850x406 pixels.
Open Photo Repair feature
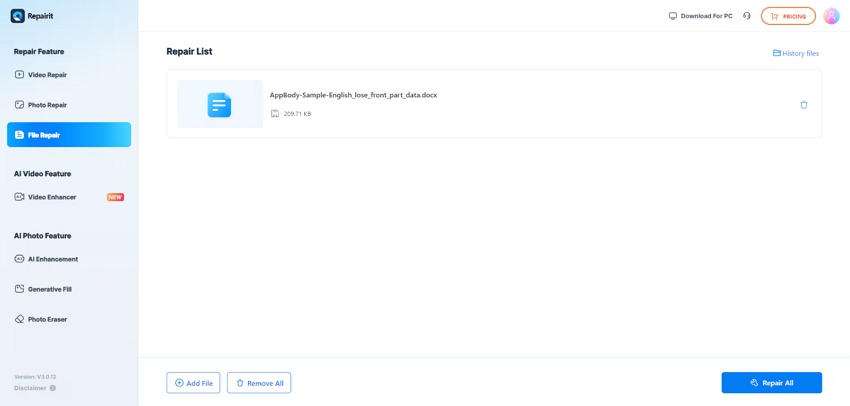click(x=47, y=105)
